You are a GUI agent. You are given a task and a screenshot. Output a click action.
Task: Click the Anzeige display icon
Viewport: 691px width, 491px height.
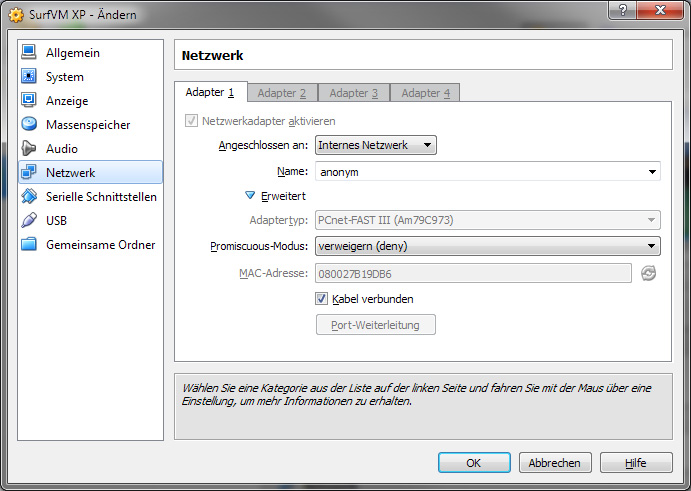click(29, 100)
